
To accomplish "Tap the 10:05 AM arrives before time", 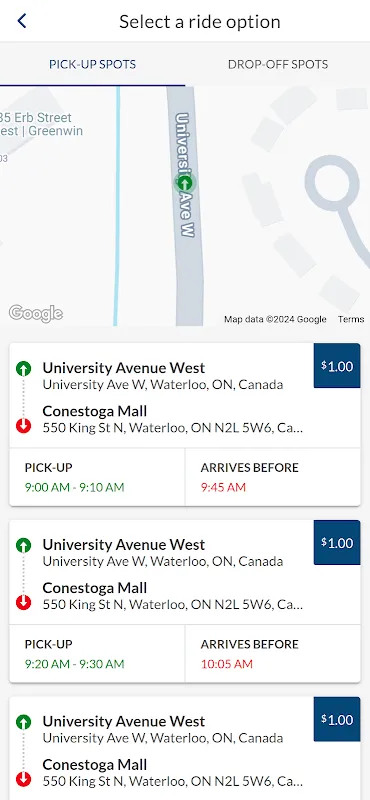I will [227, 664].
